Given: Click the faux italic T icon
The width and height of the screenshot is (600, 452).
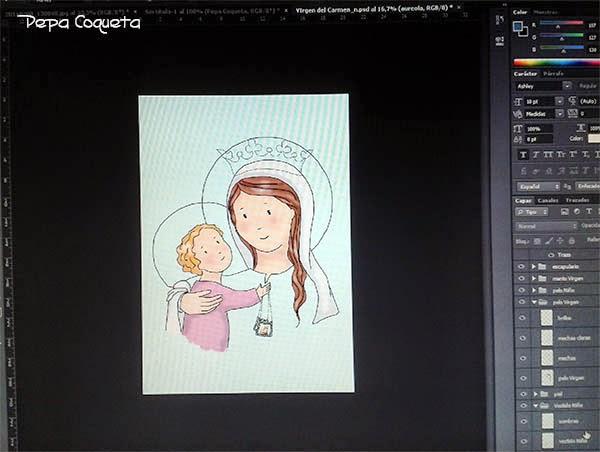Looking at the screenshot, I should 535,155.
